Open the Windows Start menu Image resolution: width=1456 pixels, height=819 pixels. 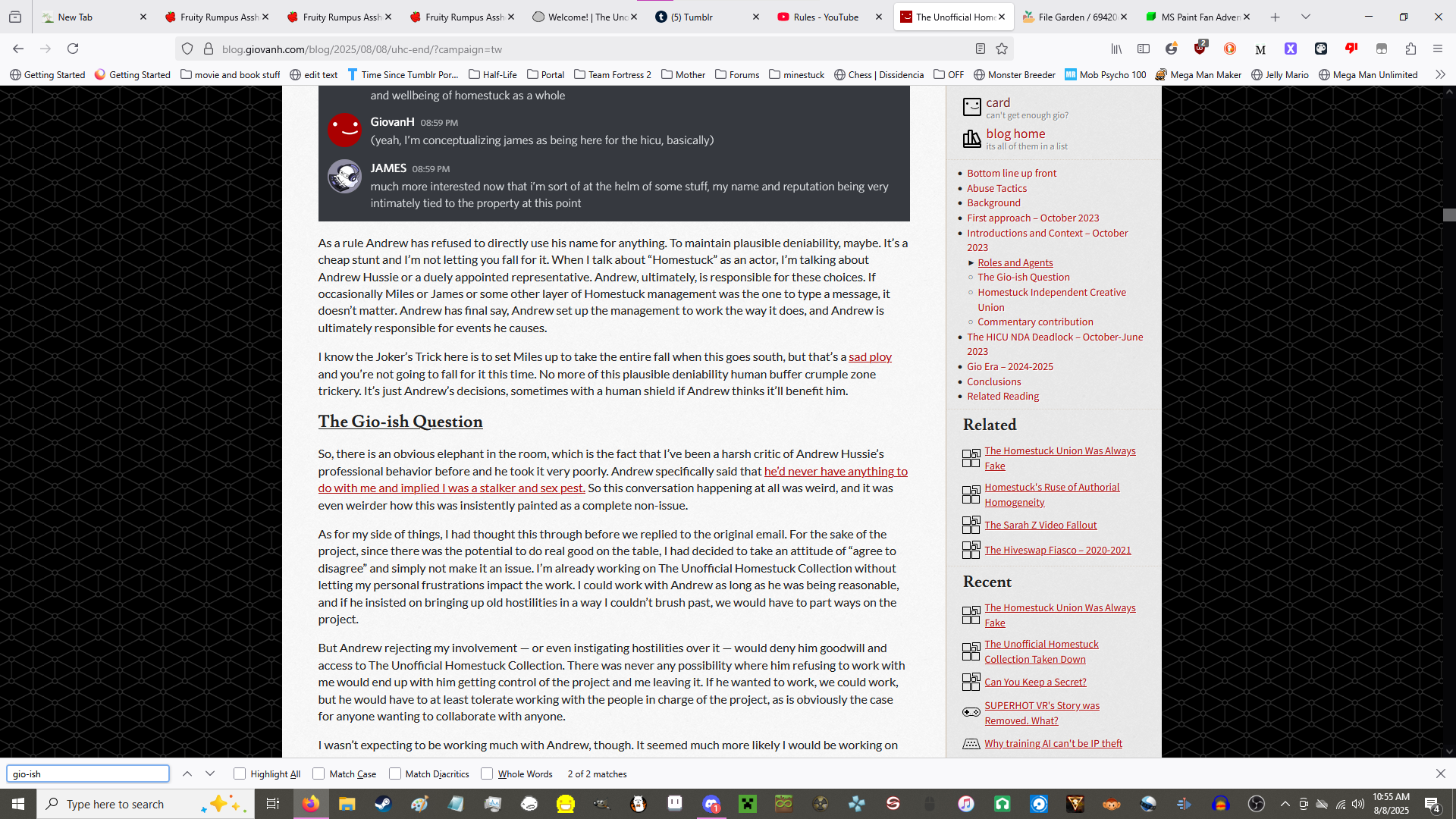point(18,804)
